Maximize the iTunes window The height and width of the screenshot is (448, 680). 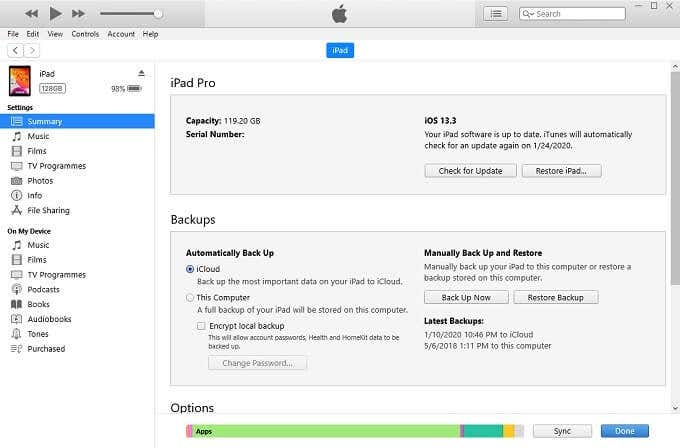tap(654, 6)
